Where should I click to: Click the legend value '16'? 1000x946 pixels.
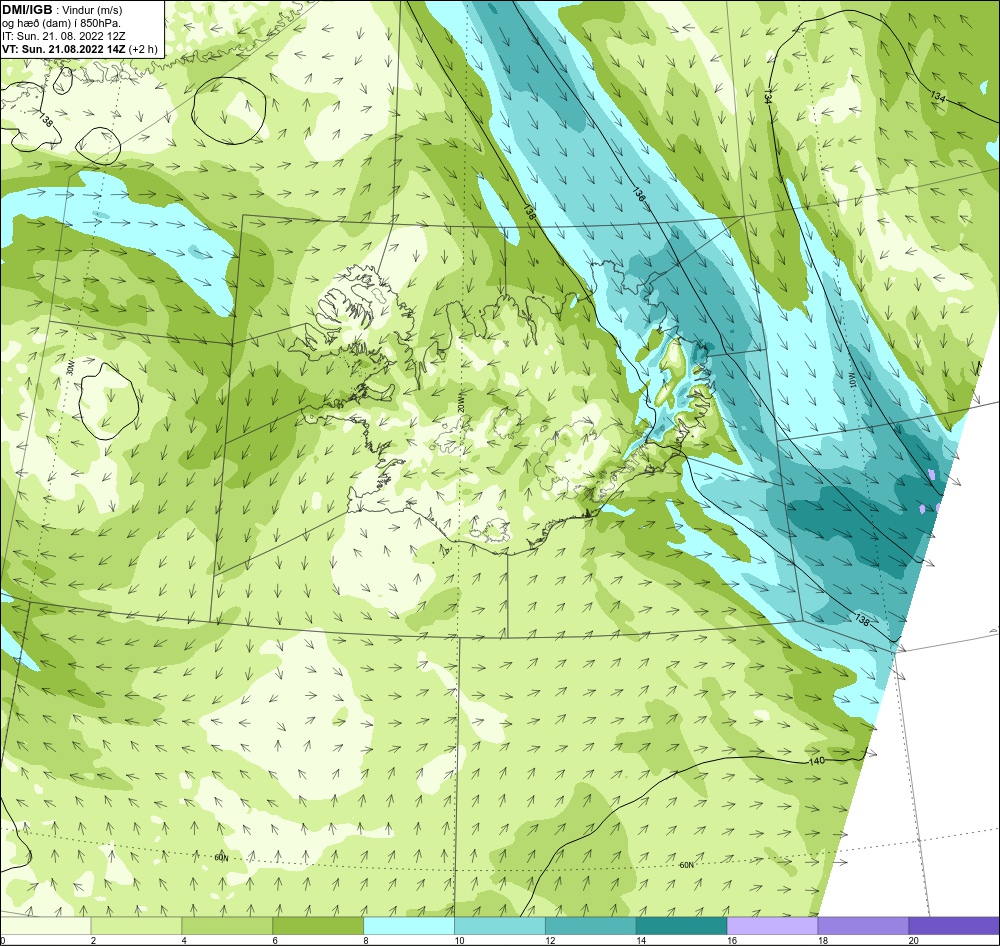point(732,940)
